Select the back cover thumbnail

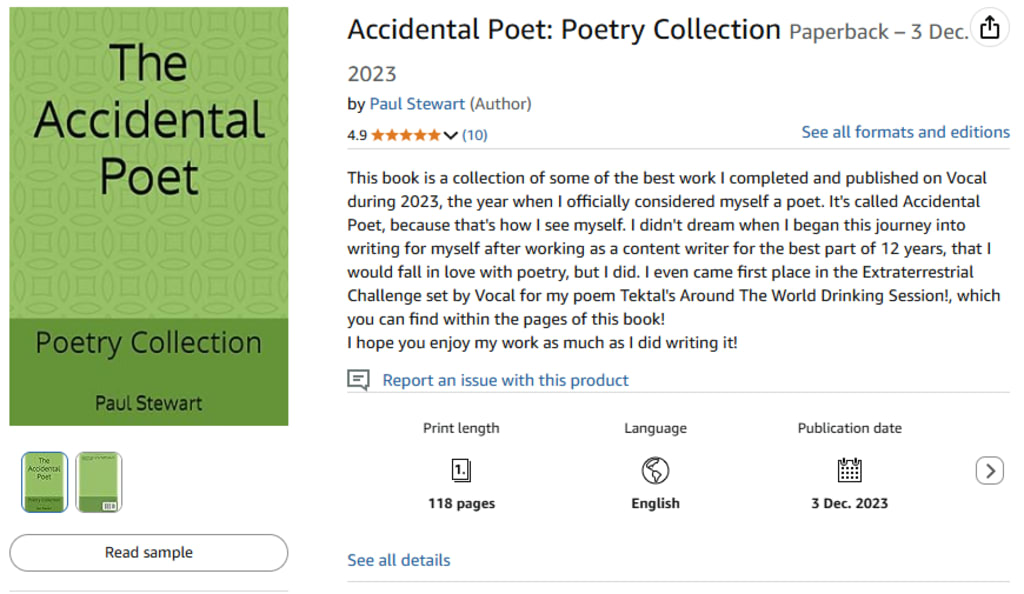click(x=98, y=482)
